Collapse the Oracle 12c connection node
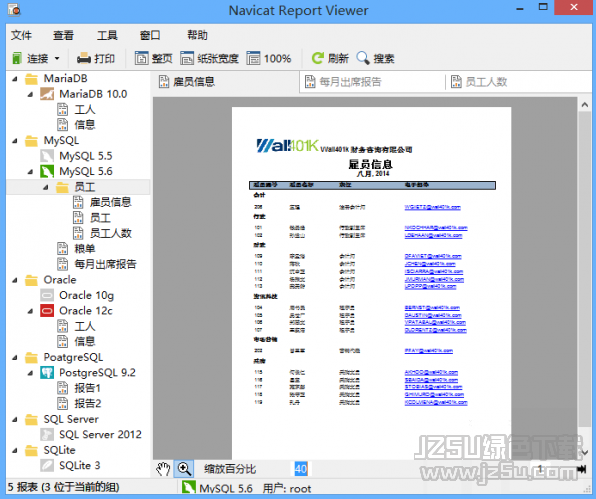 30,311
